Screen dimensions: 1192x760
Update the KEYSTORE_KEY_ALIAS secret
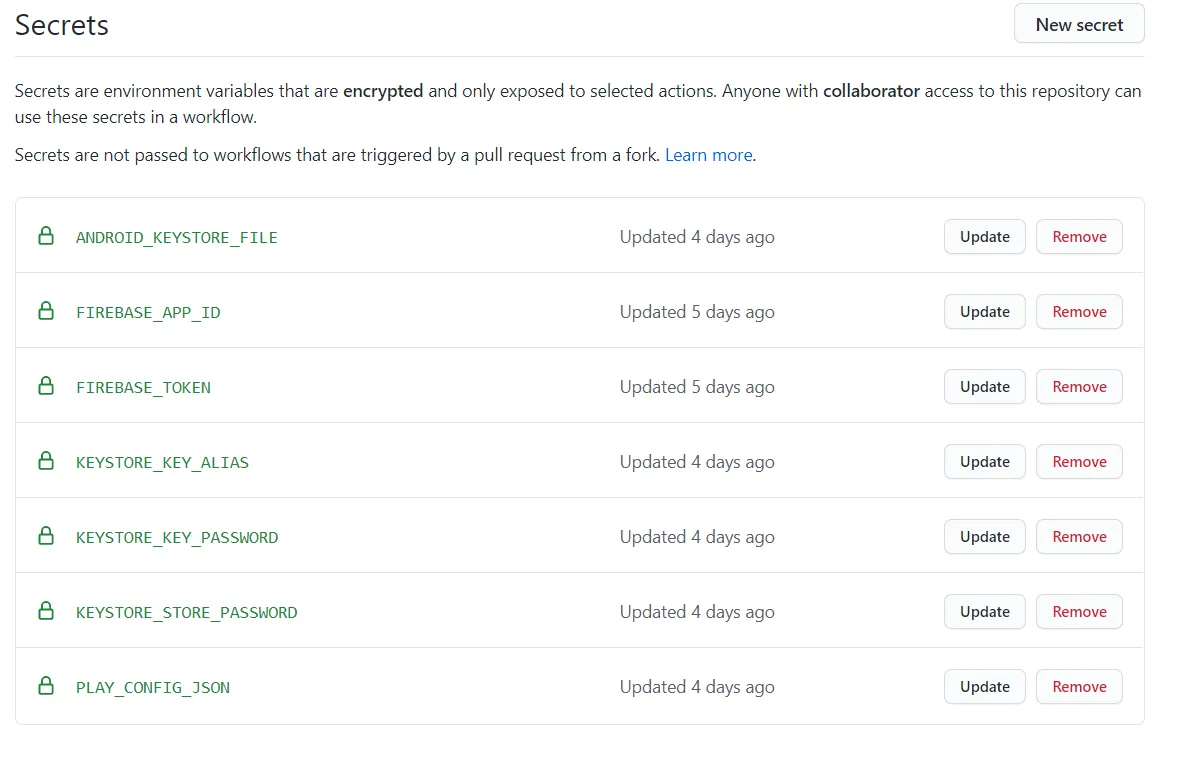984,462
